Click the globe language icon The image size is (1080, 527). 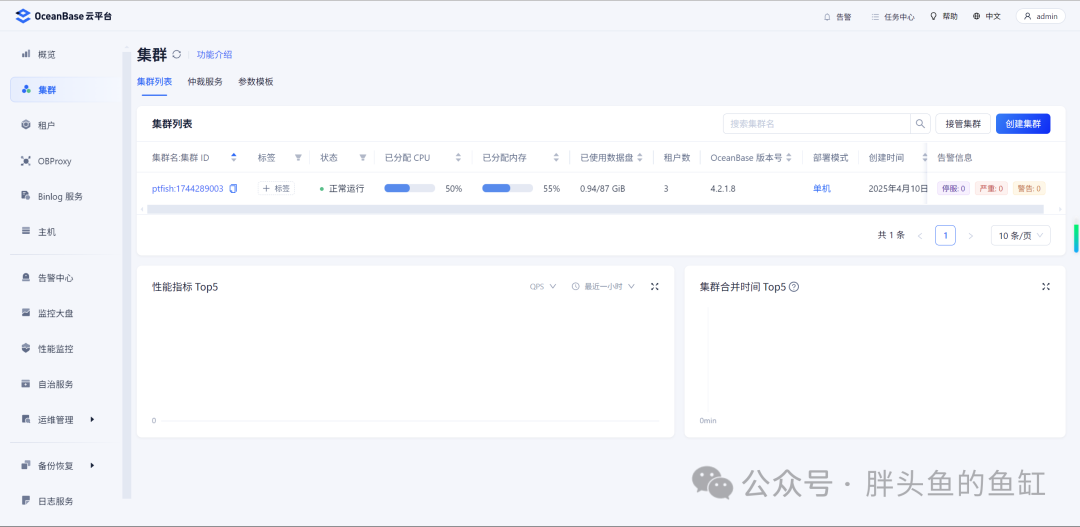(977, 16)
